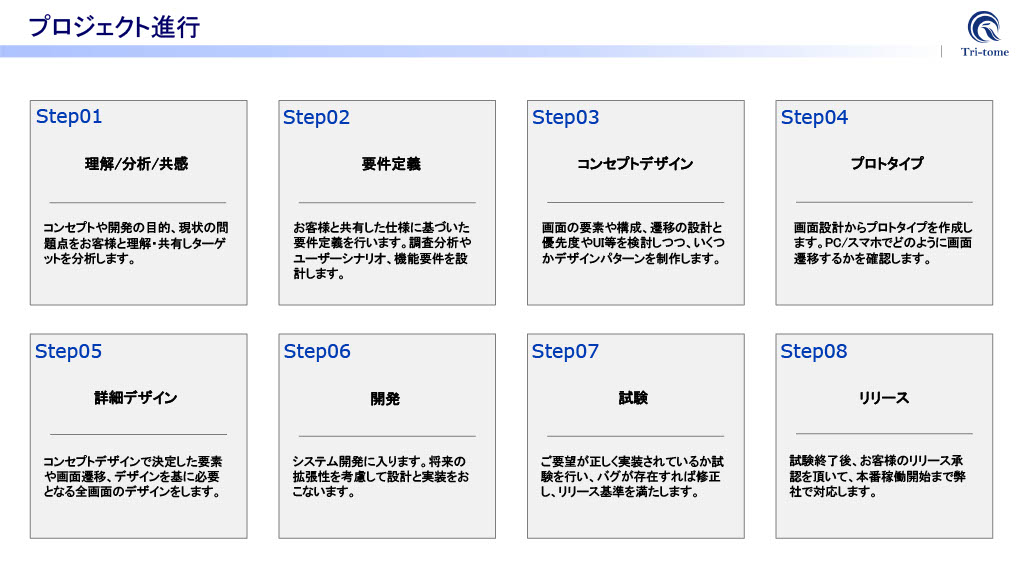Select the コンセプトデザイン heading

[x=635, y=163]
